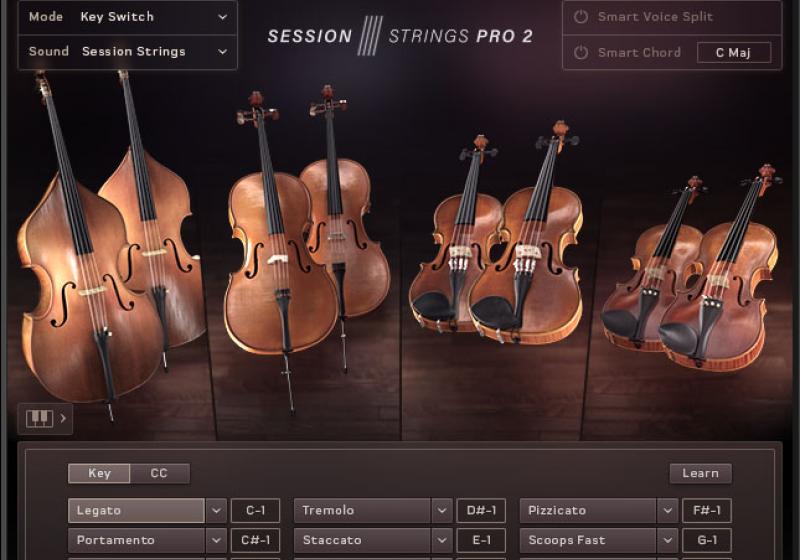Click the E-1 key assignment field
This screenshot has width=800, height=560.
click(x=481, y=540)
